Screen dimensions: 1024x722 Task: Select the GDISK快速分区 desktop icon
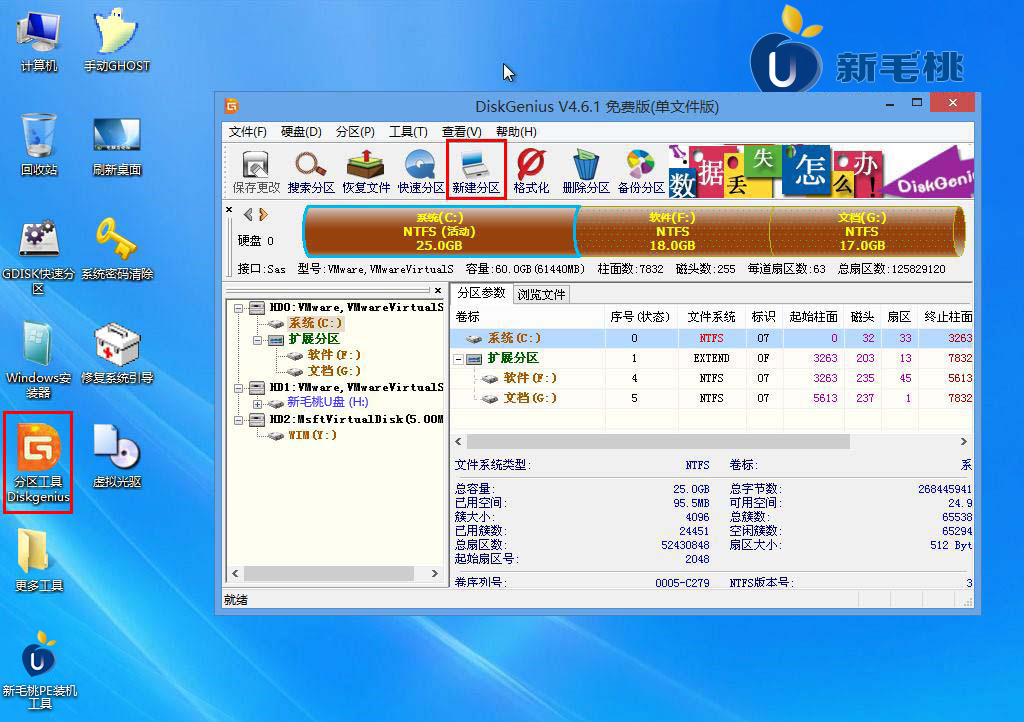coord(39,256)
